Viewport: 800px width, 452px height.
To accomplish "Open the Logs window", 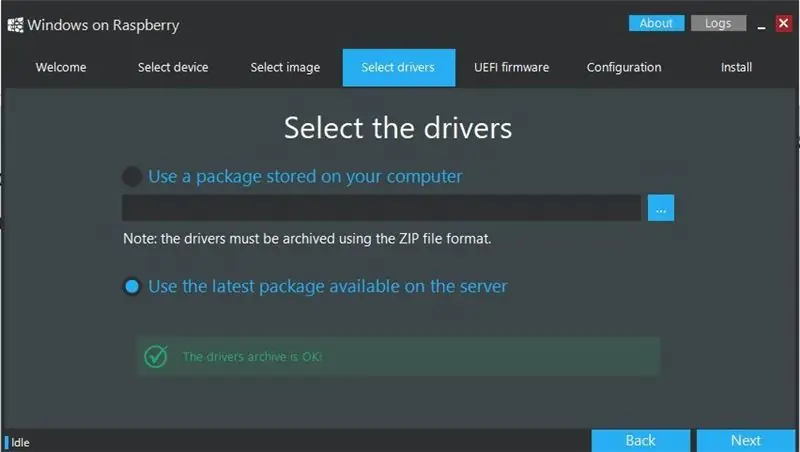I will click(718, 23).
